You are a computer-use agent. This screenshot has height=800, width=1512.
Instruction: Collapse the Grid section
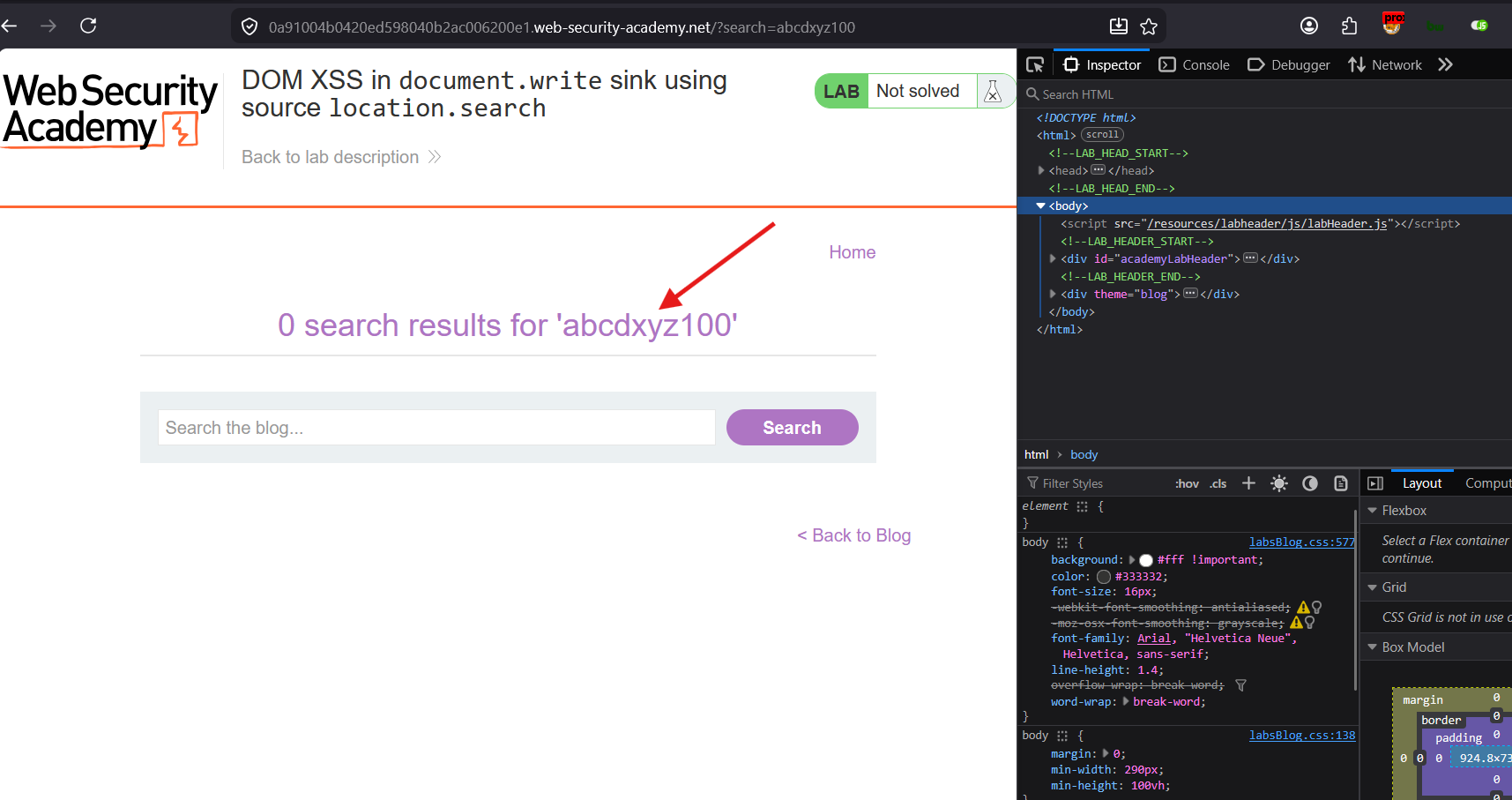tap(1372, 587)
